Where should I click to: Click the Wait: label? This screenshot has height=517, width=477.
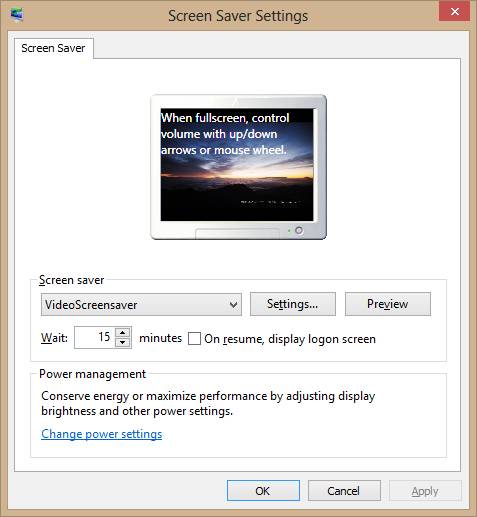tap(54, 338)
